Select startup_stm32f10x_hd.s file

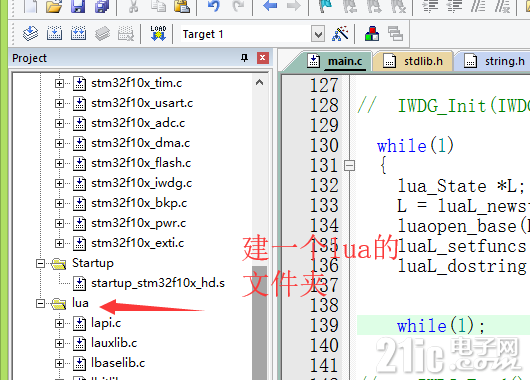[x=158, y=283]
